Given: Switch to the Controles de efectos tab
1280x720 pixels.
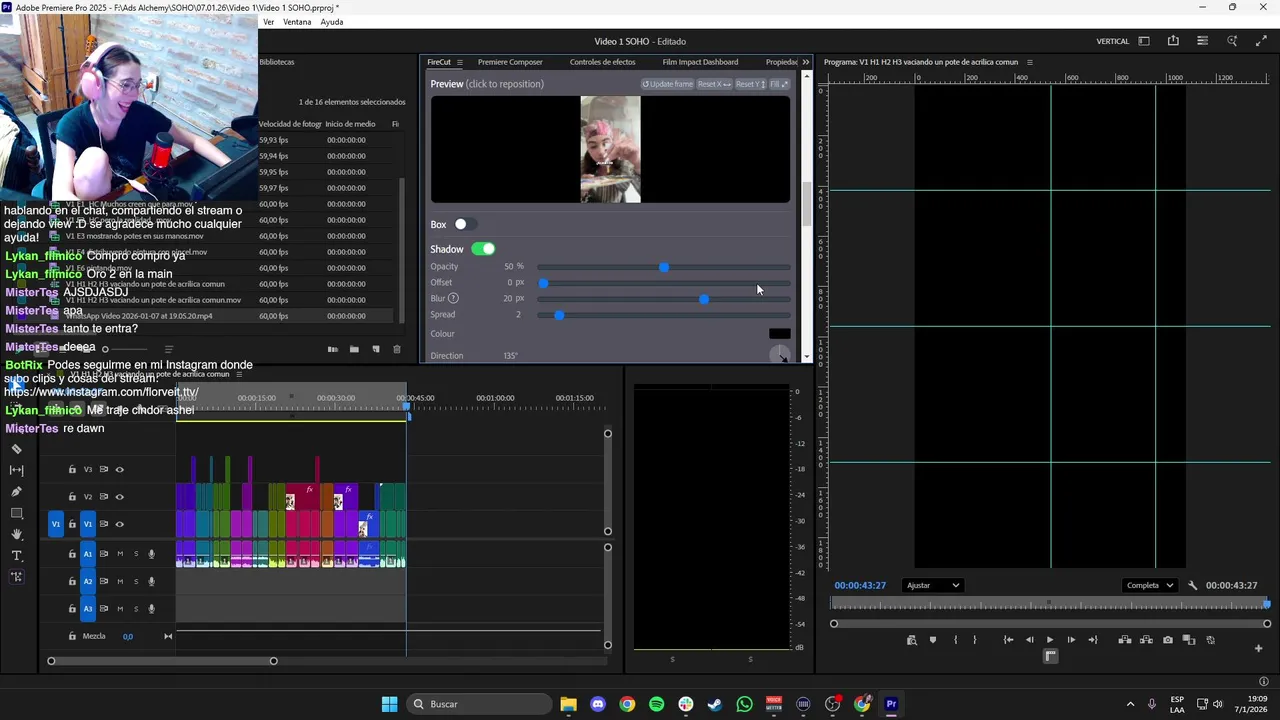Looking at the screenshot, I should click(603, 62).
